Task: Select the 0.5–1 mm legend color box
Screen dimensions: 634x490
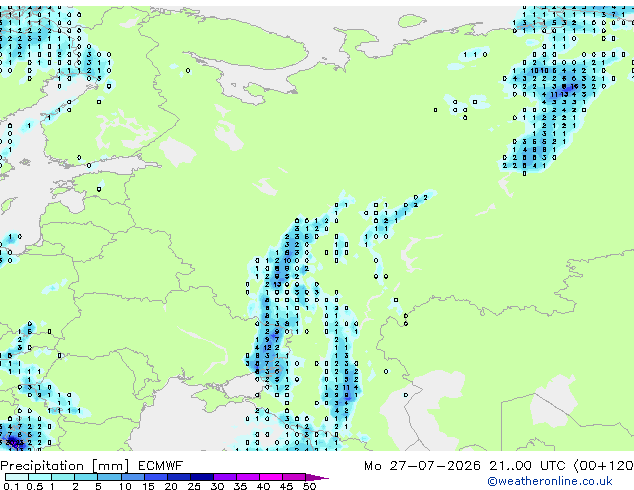Action: coord(40,477)
